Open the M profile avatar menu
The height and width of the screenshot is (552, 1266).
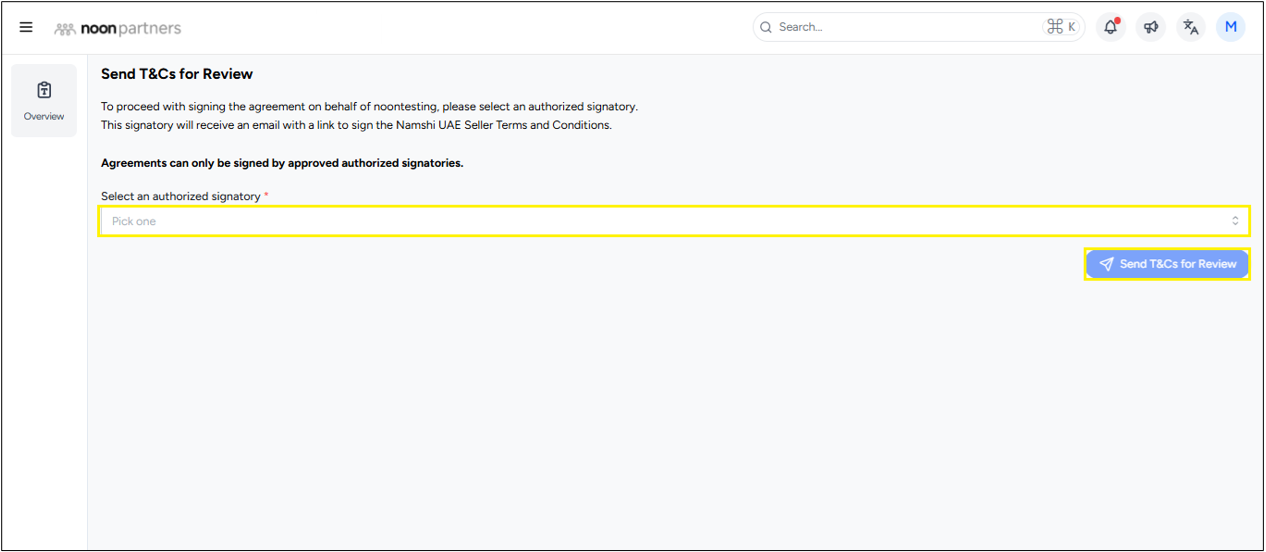[x=1230, y=27]
